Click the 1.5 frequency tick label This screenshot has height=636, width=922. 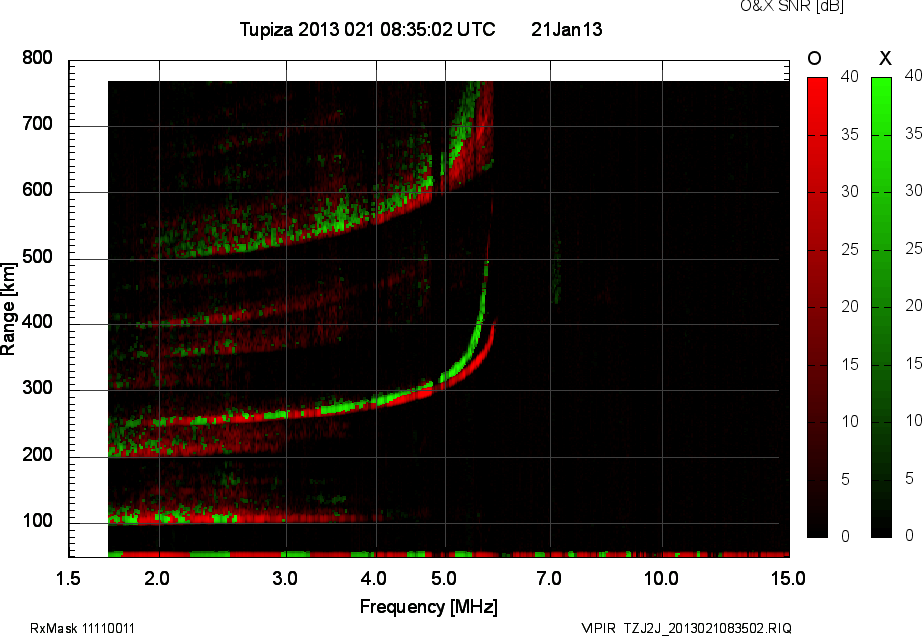68,578
